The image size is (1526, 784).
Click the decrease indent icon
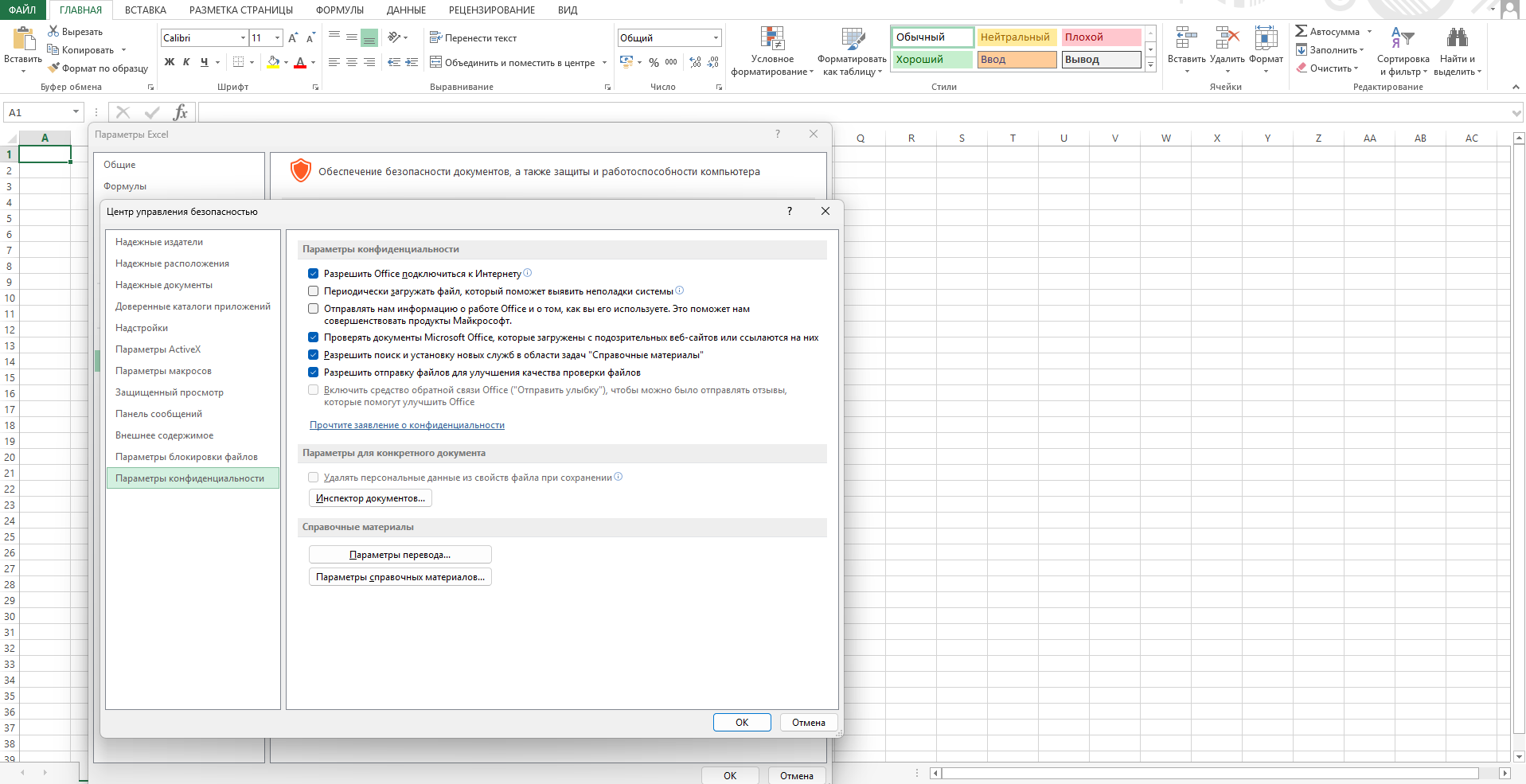pyautogui.click(x=394, y=62)
